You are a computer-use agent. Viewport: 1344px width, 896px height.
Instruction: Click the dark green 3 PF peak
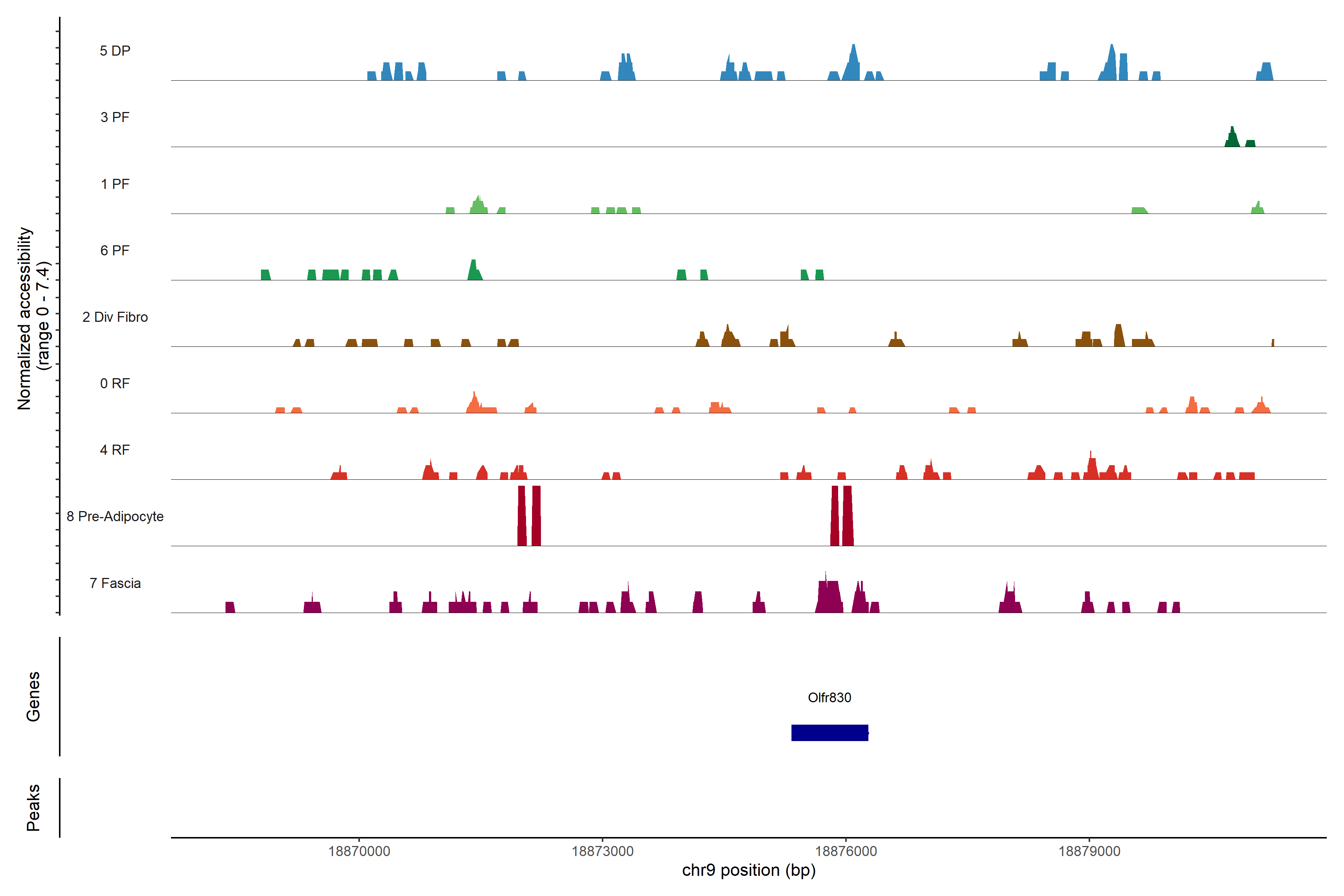(1232, 139)
